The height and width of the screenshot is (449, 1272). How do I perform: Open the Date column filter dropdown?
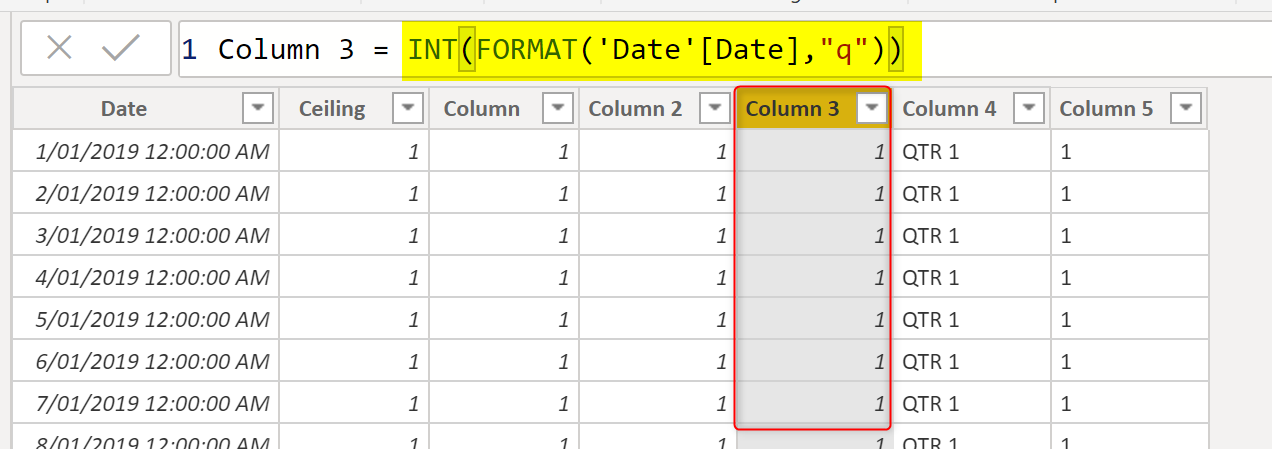click(258, 108)
